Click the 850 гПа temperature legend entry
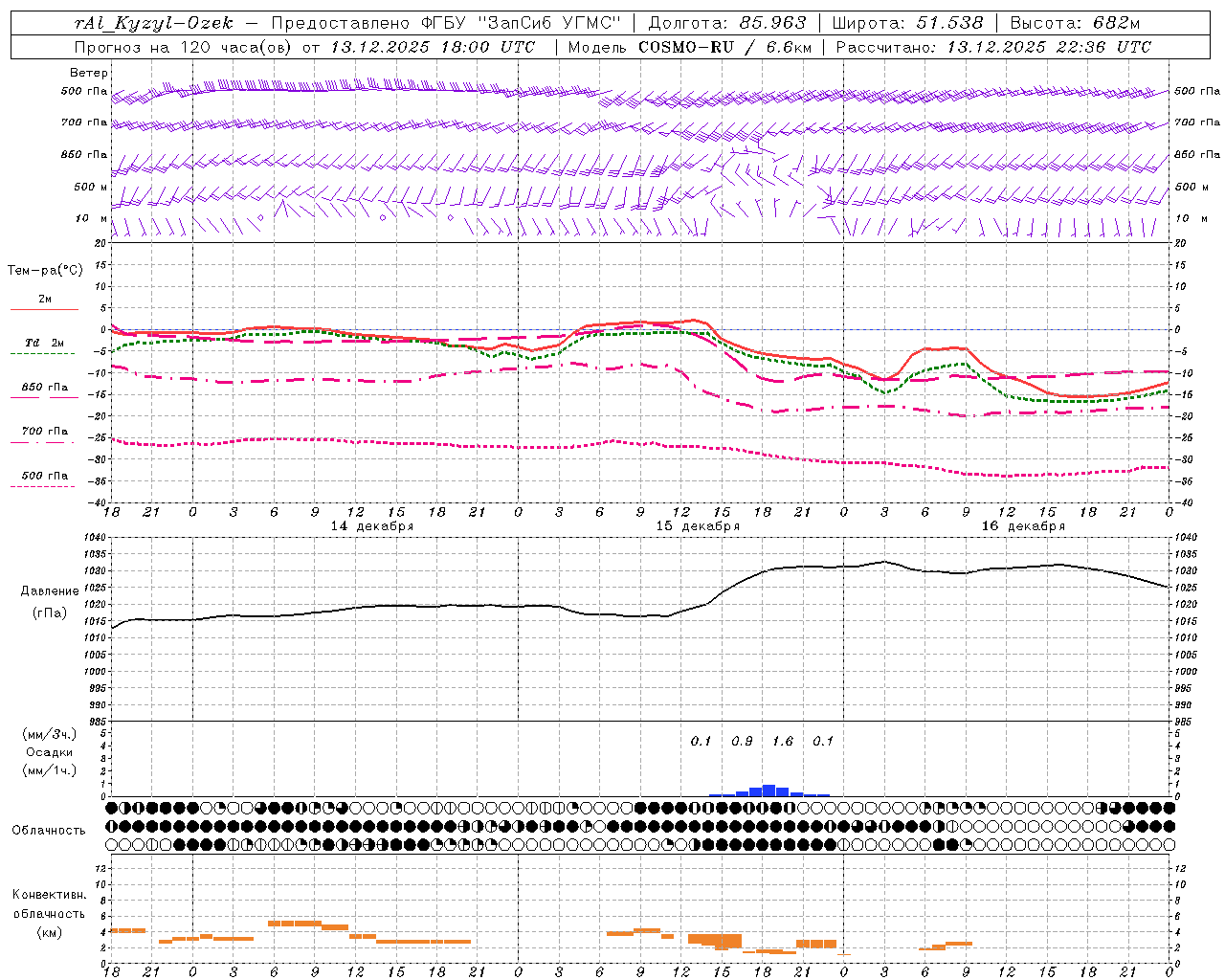 click(45, 388)
